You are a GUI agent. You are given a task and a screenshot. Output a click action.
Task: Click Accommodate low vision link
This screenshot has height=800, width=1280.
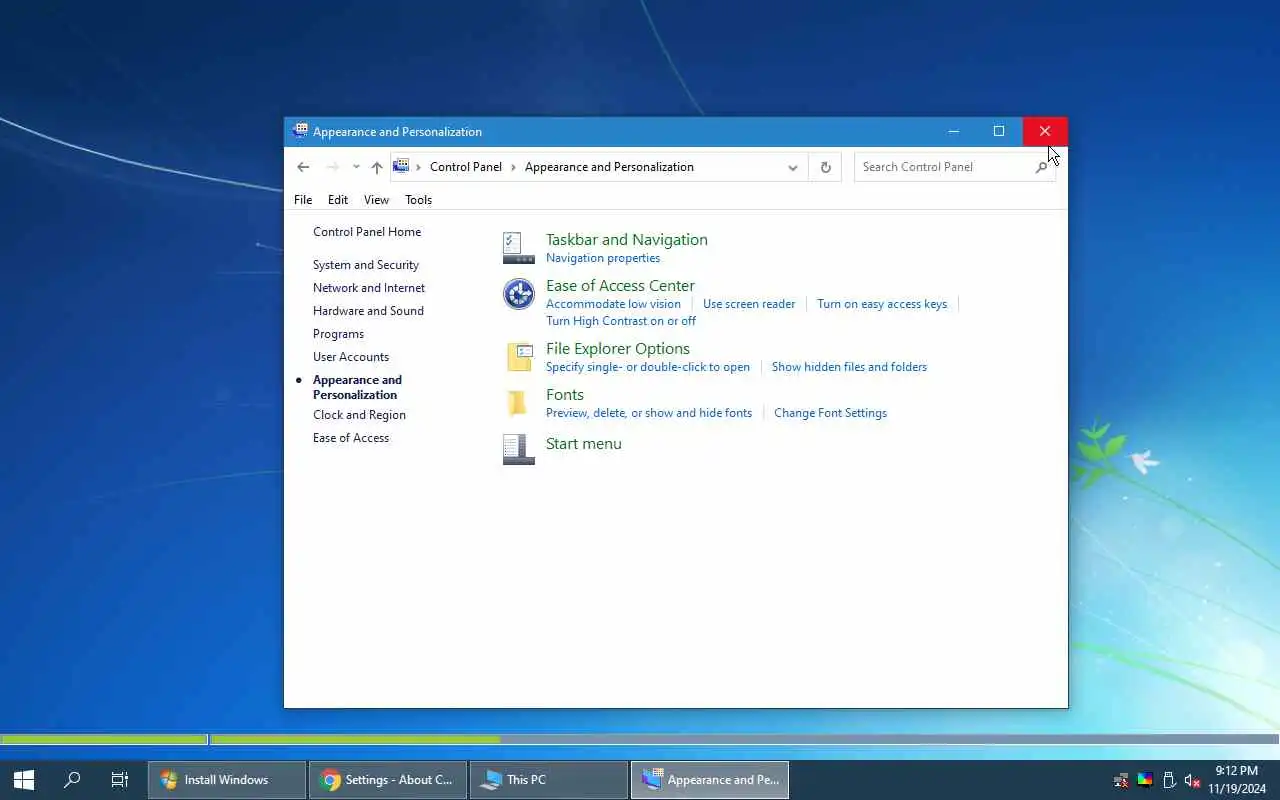[613, 304]
